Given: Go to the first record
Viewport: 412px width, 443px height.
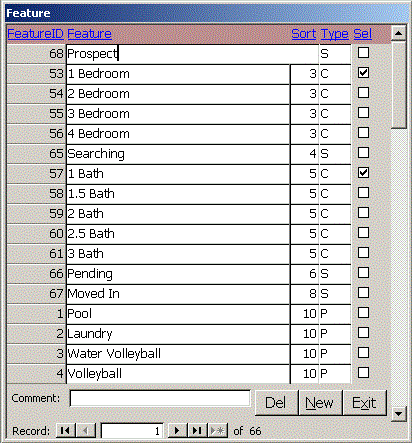Looking at the screenshot, I should [65, 430].
